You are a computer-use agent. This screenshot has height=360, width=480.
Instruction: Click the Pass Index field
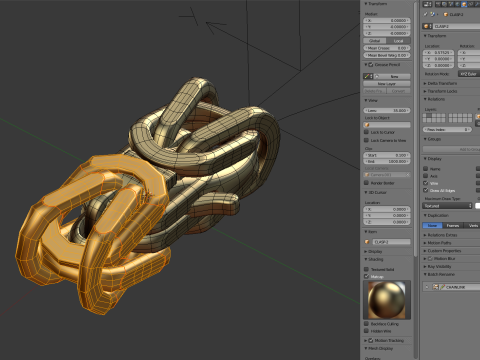pos(447,129)
